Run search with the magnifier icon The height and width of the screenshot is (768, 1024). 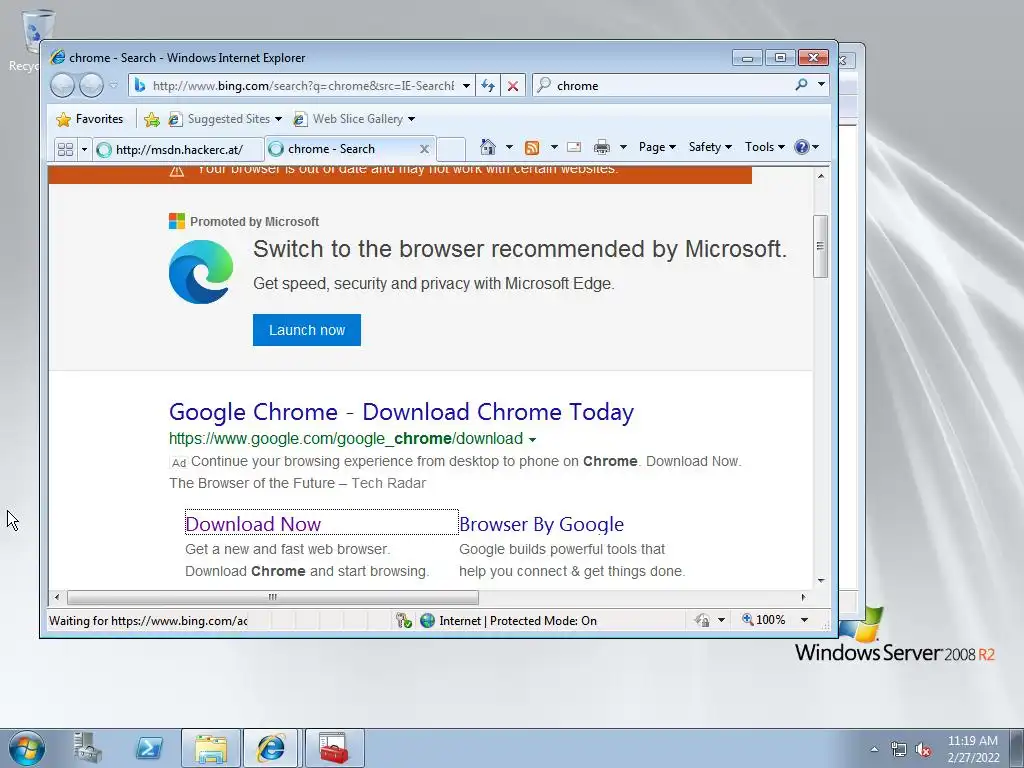[801, 85]
